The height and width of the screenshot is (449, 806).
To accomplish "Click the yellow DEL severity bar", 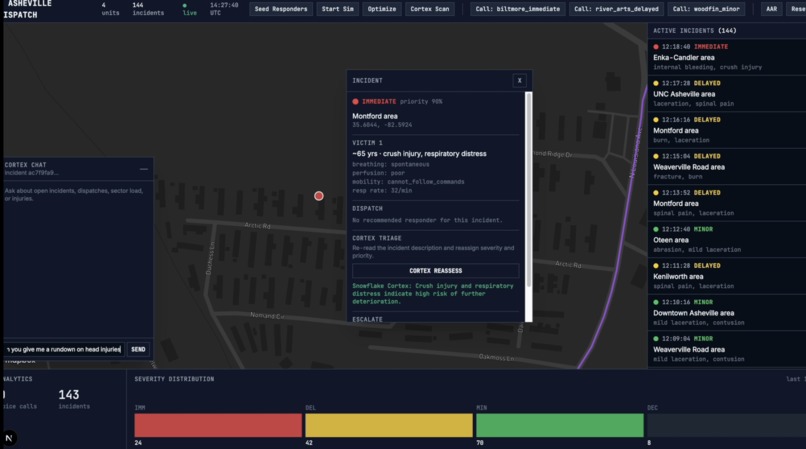I will tap(389, 425).
